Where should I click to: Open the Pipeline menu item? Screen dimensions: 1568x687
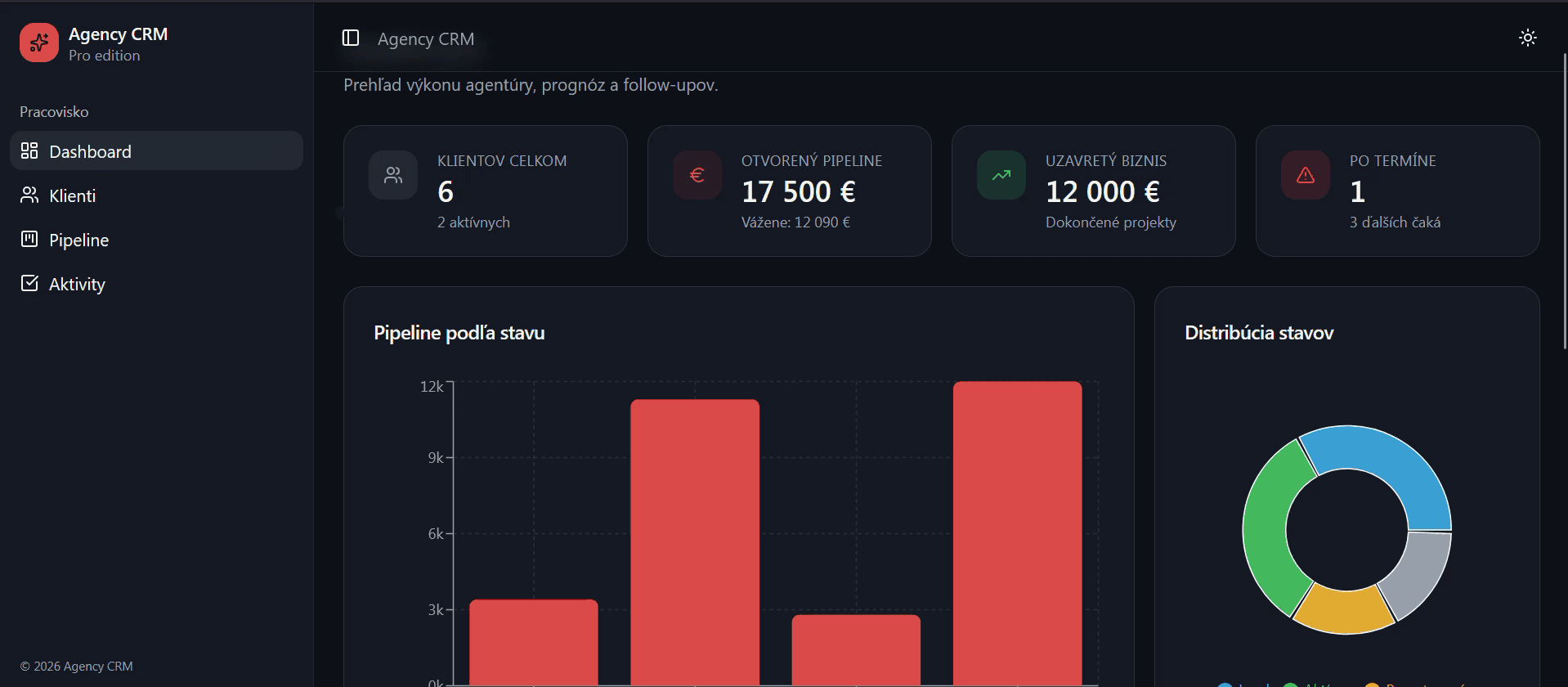pos(156,239)
